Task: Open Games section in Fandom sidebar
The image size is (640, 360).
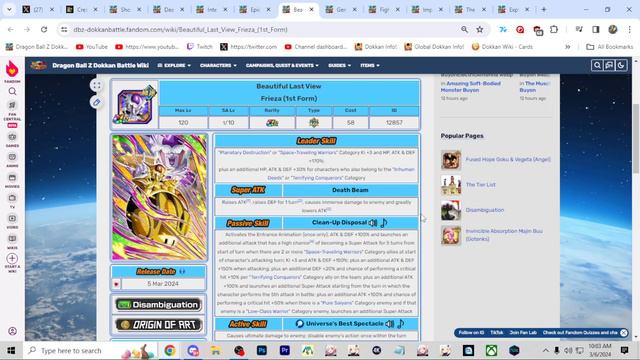Action: (12, 140)
